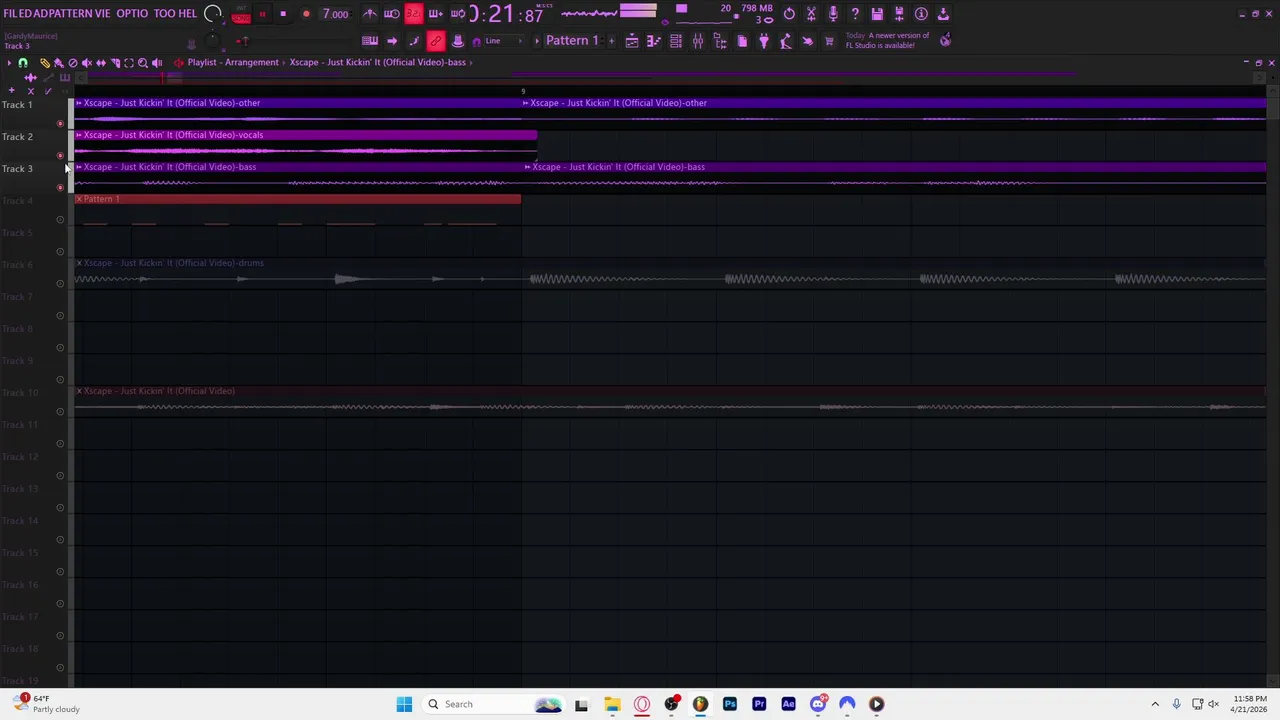Toggle PAT/SONG mode switch
Image resolution: width=1280 pixels, height=720 pixels.
[241, 14]
